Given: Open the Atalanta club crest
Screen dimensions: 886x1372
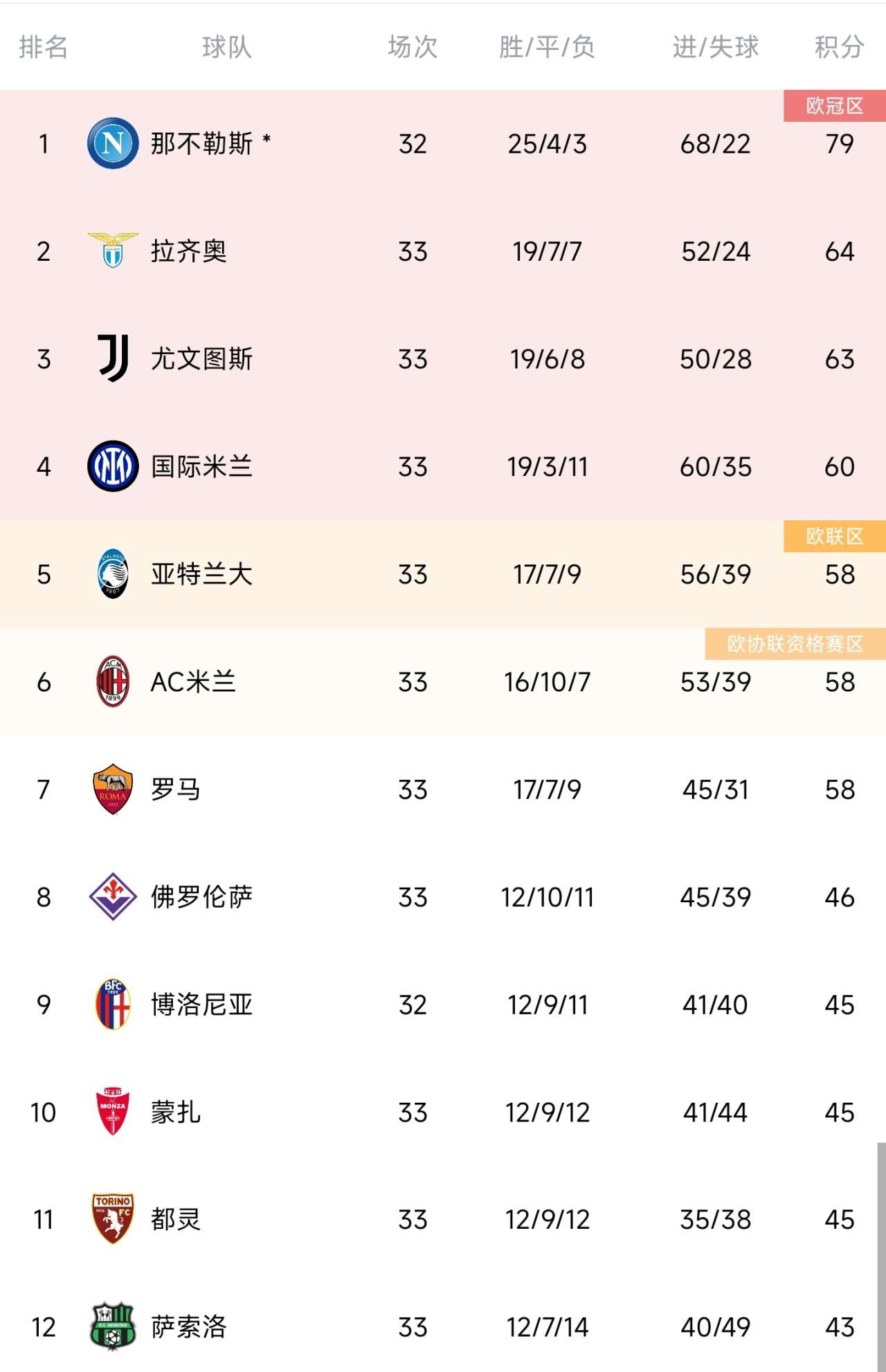Looking at the screenshot, I should 113,574.
